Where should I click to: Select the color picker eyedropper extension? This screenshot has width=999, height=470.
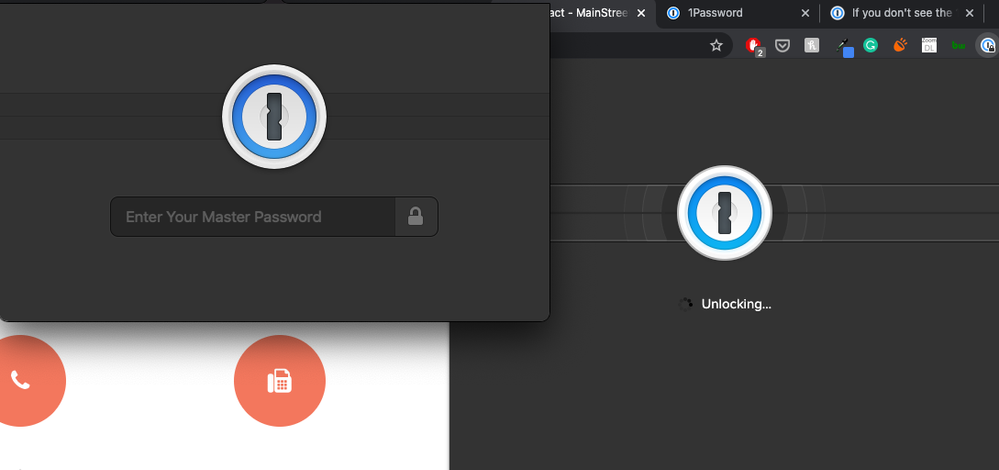pyautogui.click(x=843, y=45)
